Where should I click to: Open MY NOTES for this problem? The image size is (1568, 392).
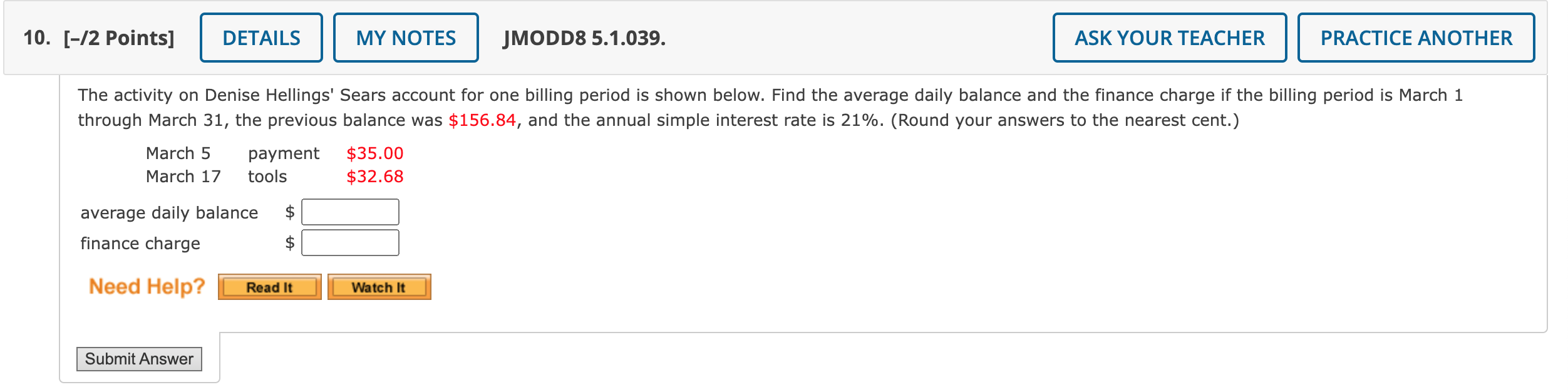coord(406,38)
